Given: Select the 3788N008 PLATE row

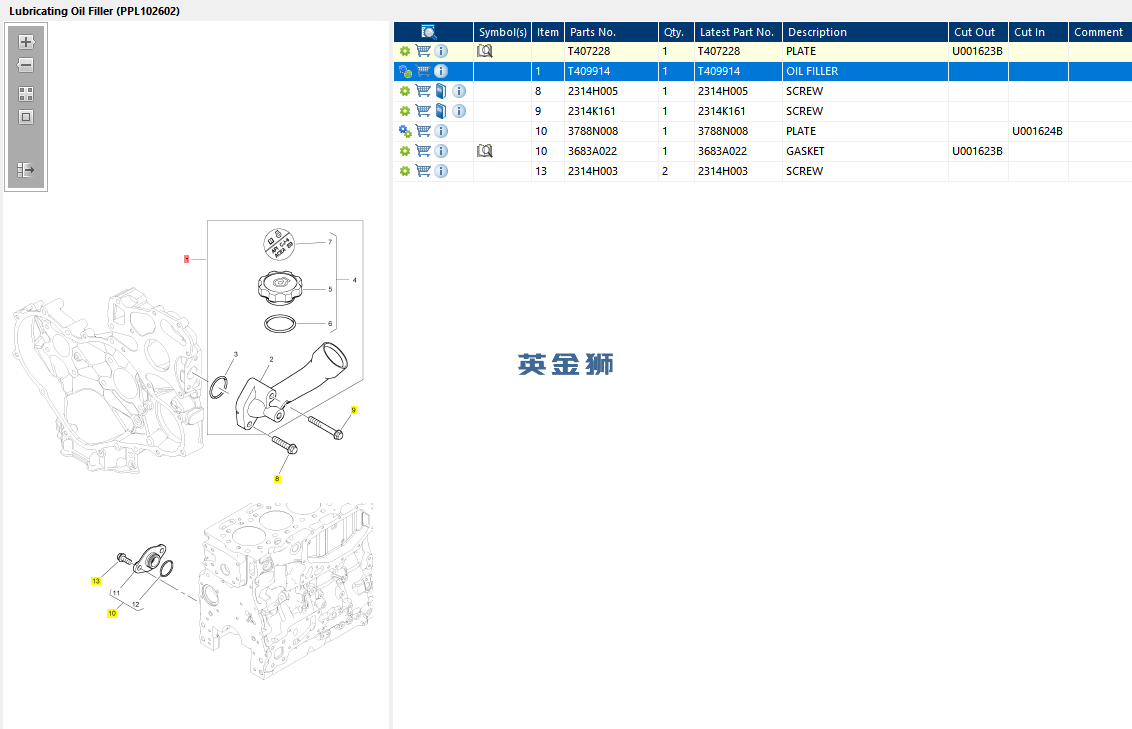Looking at the screenshot, I should (762, 131).
